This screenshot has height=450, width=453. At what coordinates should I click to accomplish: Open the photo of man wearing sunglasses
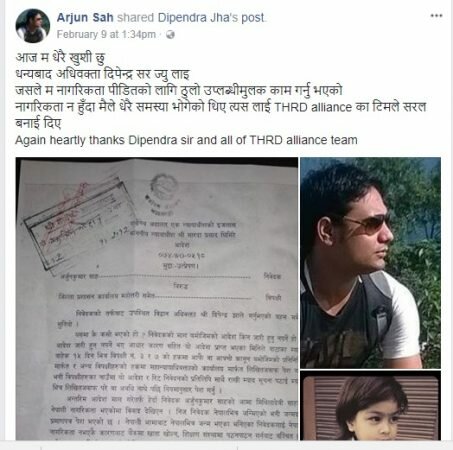[370, 263]
